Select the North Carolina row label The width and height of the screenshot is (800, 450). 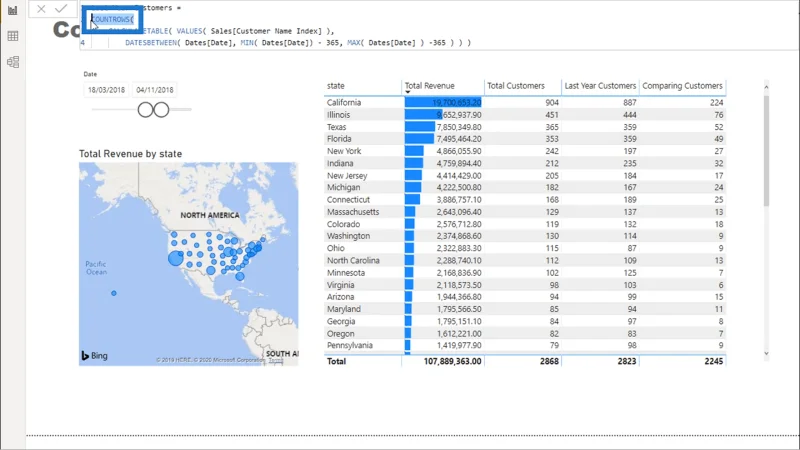click(353, 260)
